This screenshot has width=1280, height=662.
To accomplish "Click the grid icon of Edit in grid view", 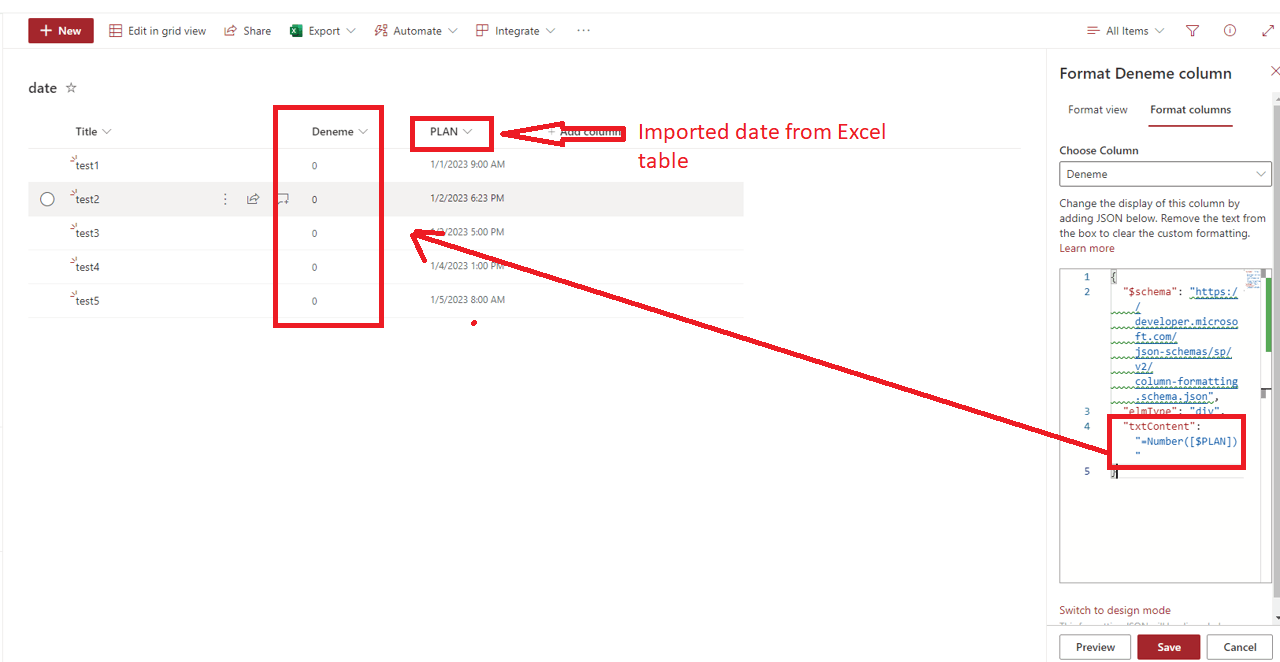I will point(116,31).
